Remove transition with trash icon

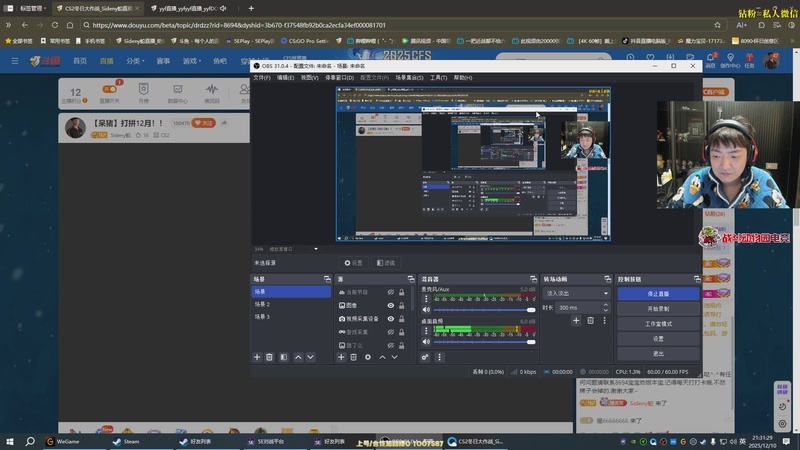click(x=590, y=320)
